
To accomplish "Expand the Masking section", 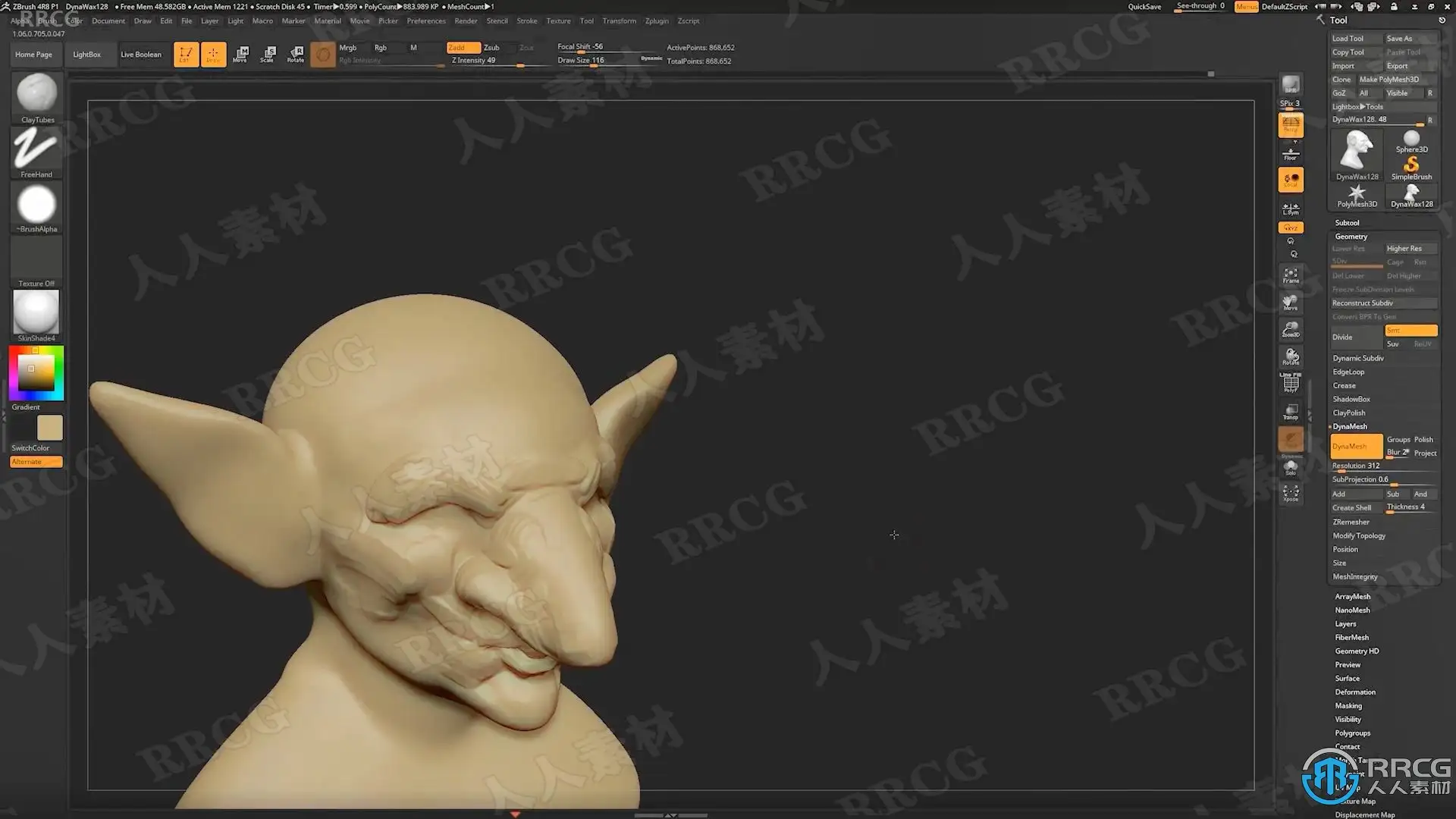I will pos(1348,706).
